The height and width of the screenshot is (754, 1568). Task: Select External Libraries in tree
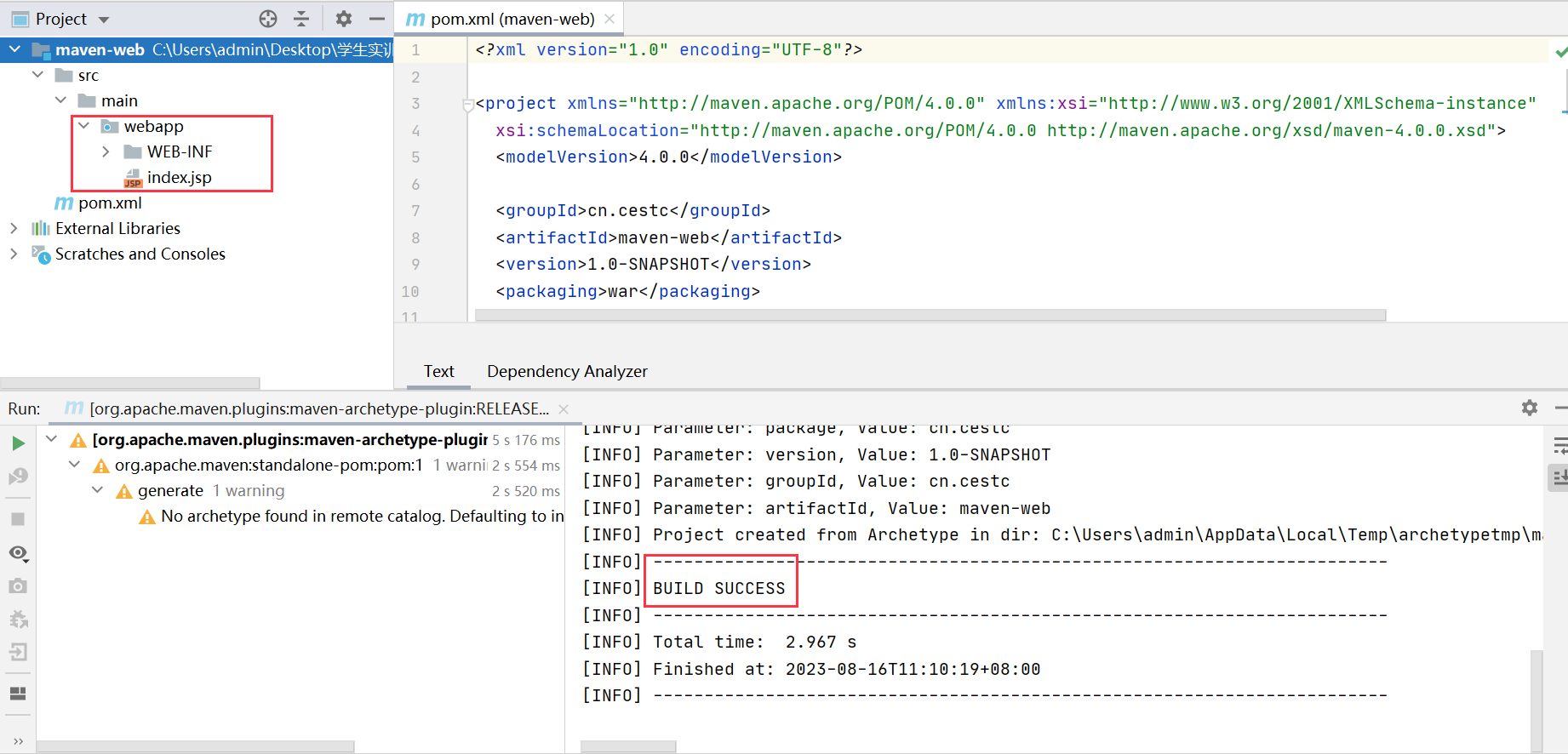117,228
